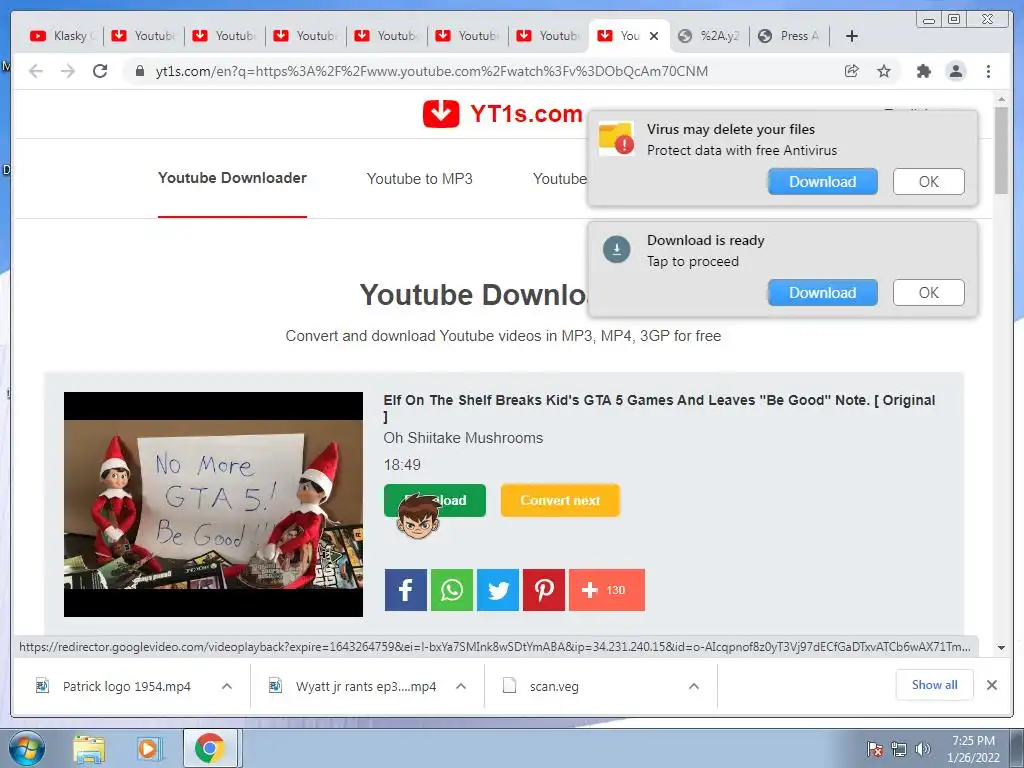Click the folder warning icon in the virus notification
1024x768 pixels.
pos(616,138)
